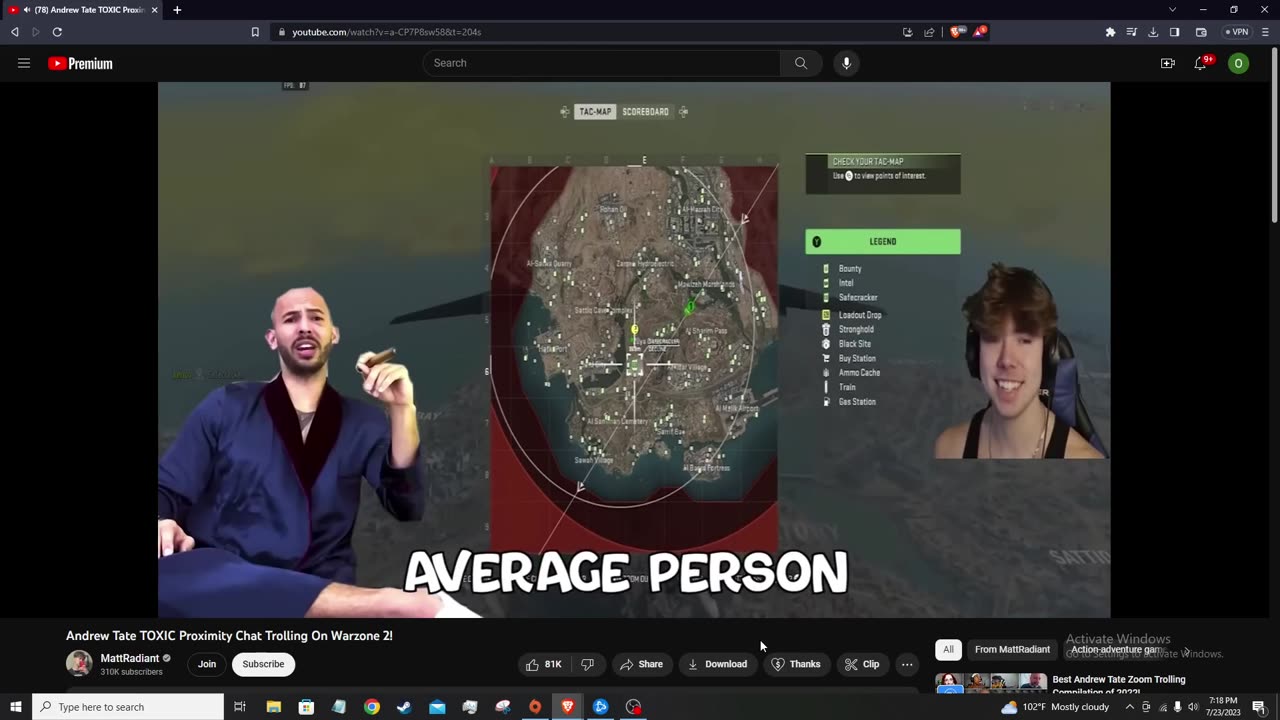Open the clock and calendar flyout
The height and width of the screenshot is (720, 1280).
1223,707
